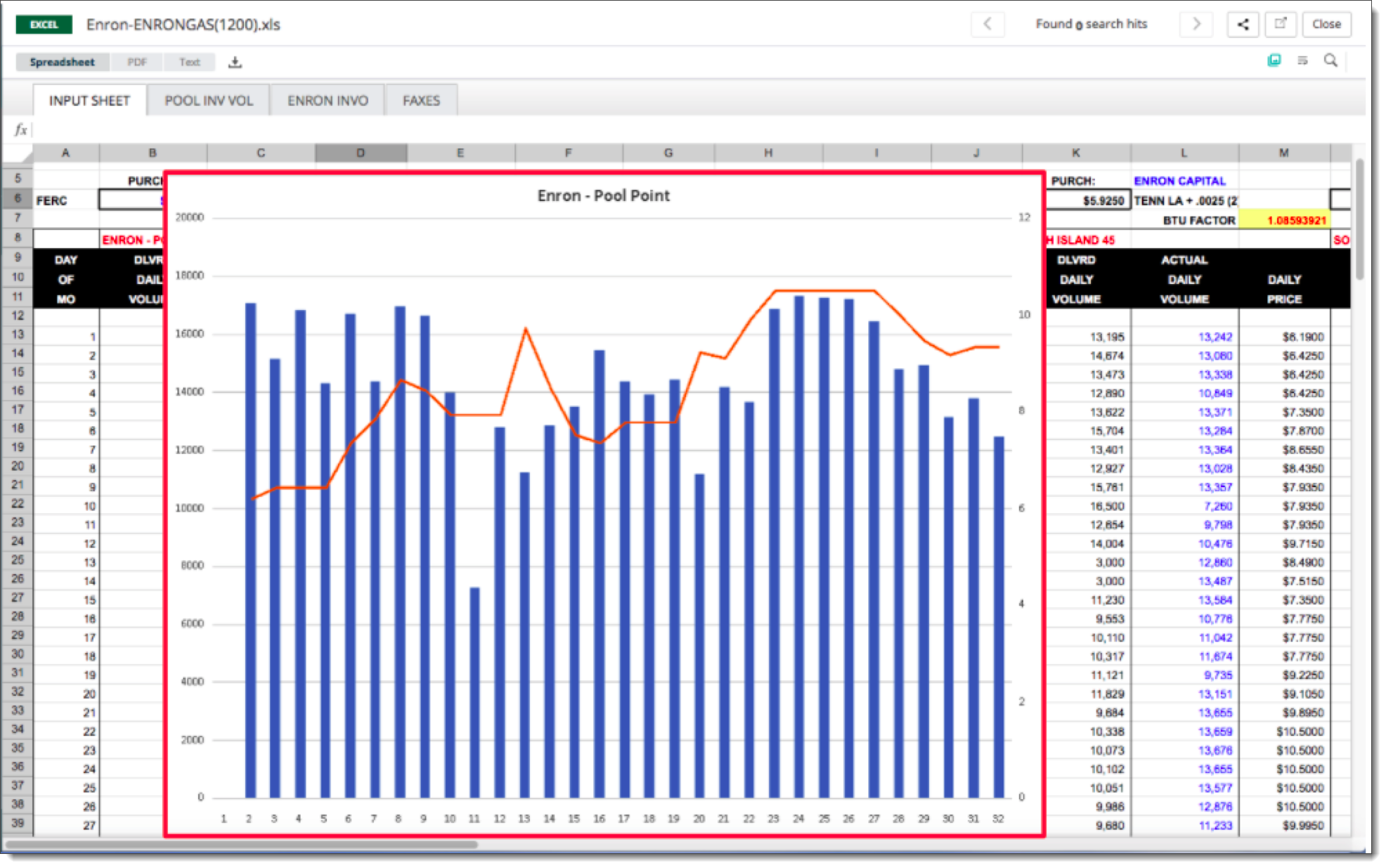The width and height of the screenshot is (1386, 868).
Task: Select the $5.9250 cell
Action: 1088,200
